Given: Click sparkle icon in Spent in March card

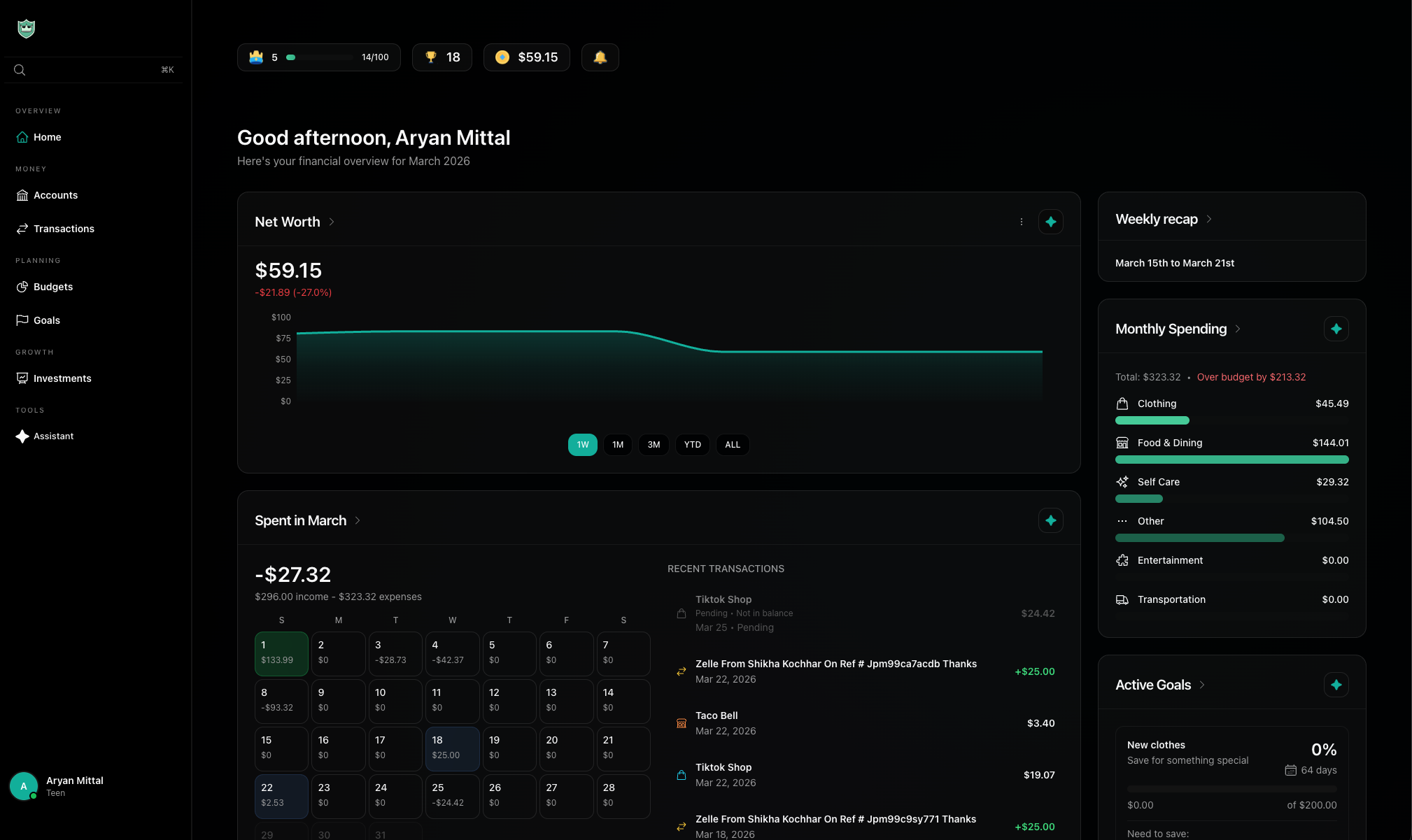Looking at the screenshot, I should [x=1050, y=520].
